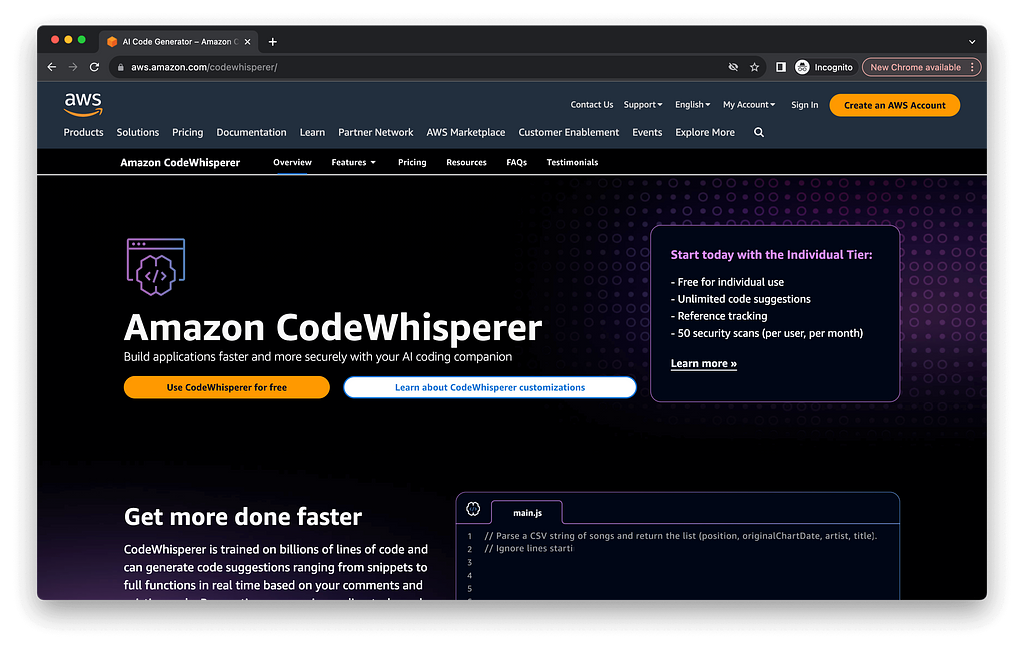
Task: Click the Incognito profile icon
Action: point(803,67)
